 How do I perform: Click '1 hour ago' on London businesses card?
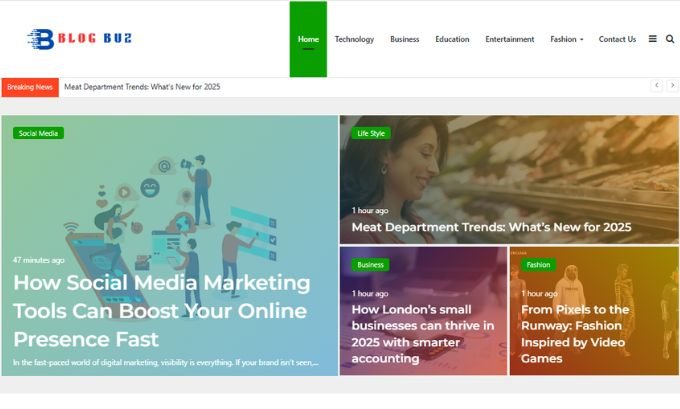[370, 294]
